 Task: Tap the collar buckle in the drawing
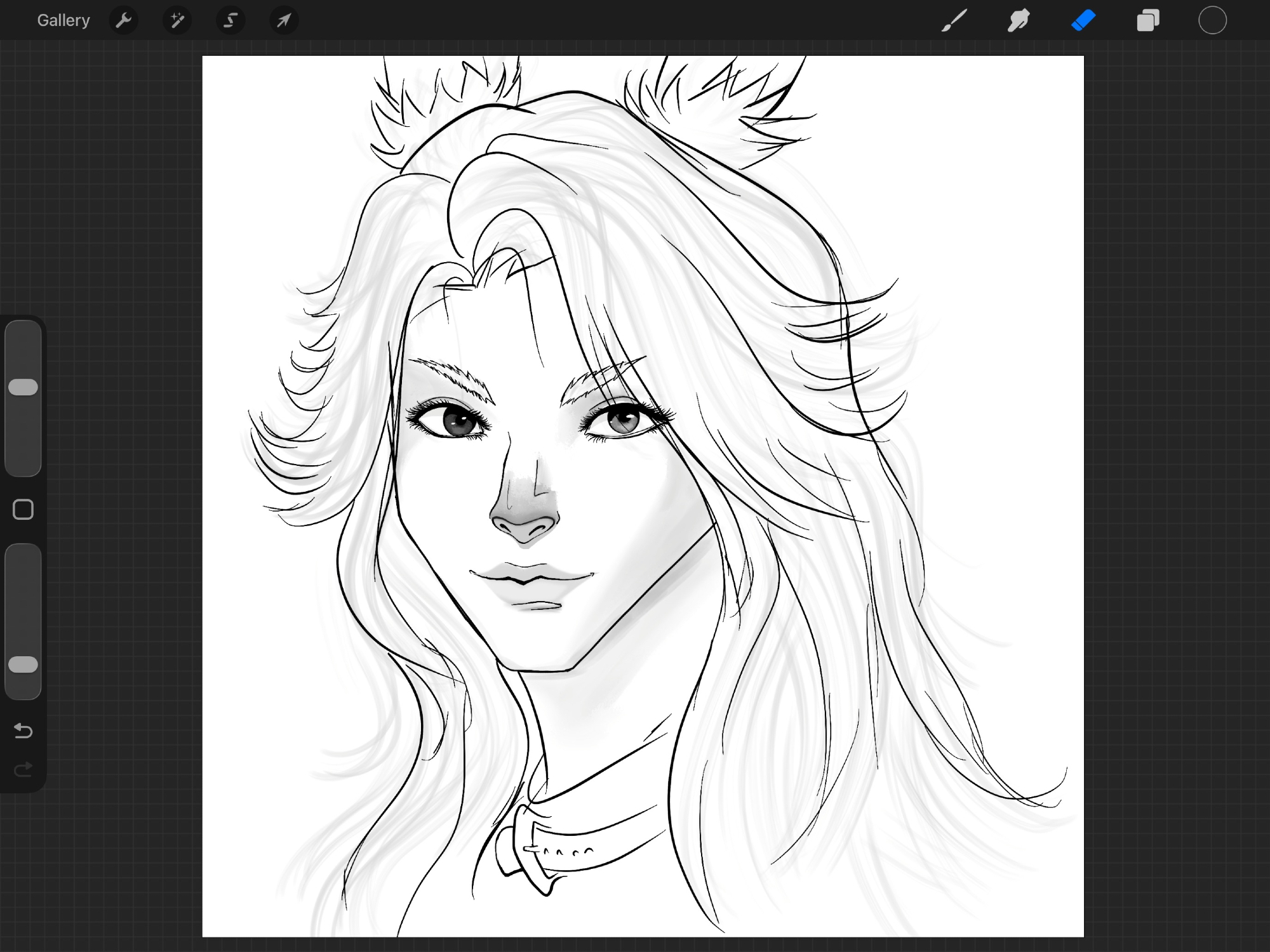pos(524,849)
